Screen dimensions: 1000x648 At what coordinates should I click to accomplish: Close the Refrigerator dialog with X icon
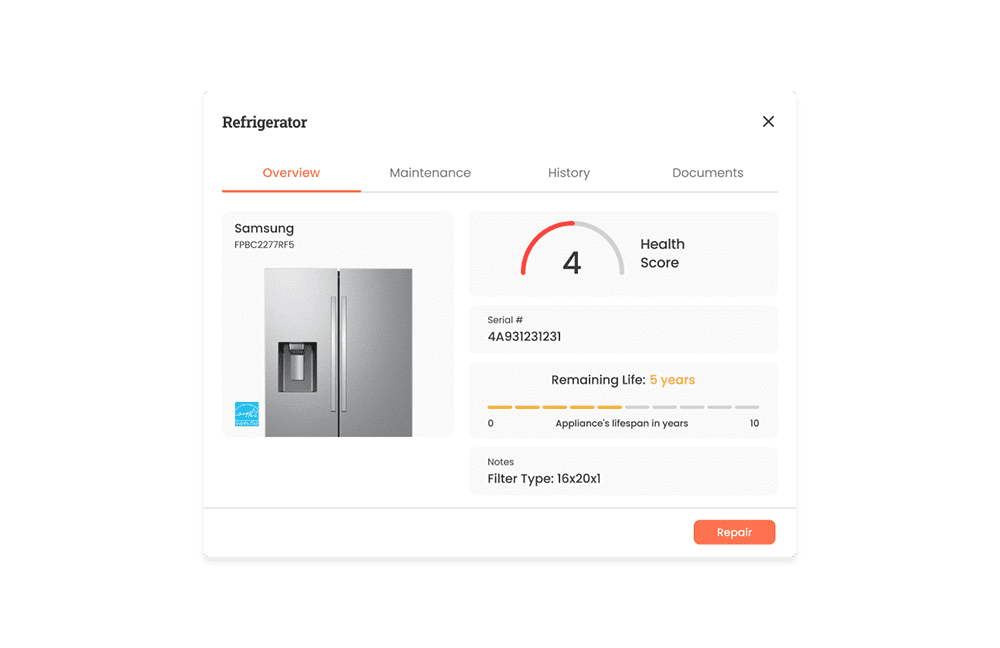768,121
